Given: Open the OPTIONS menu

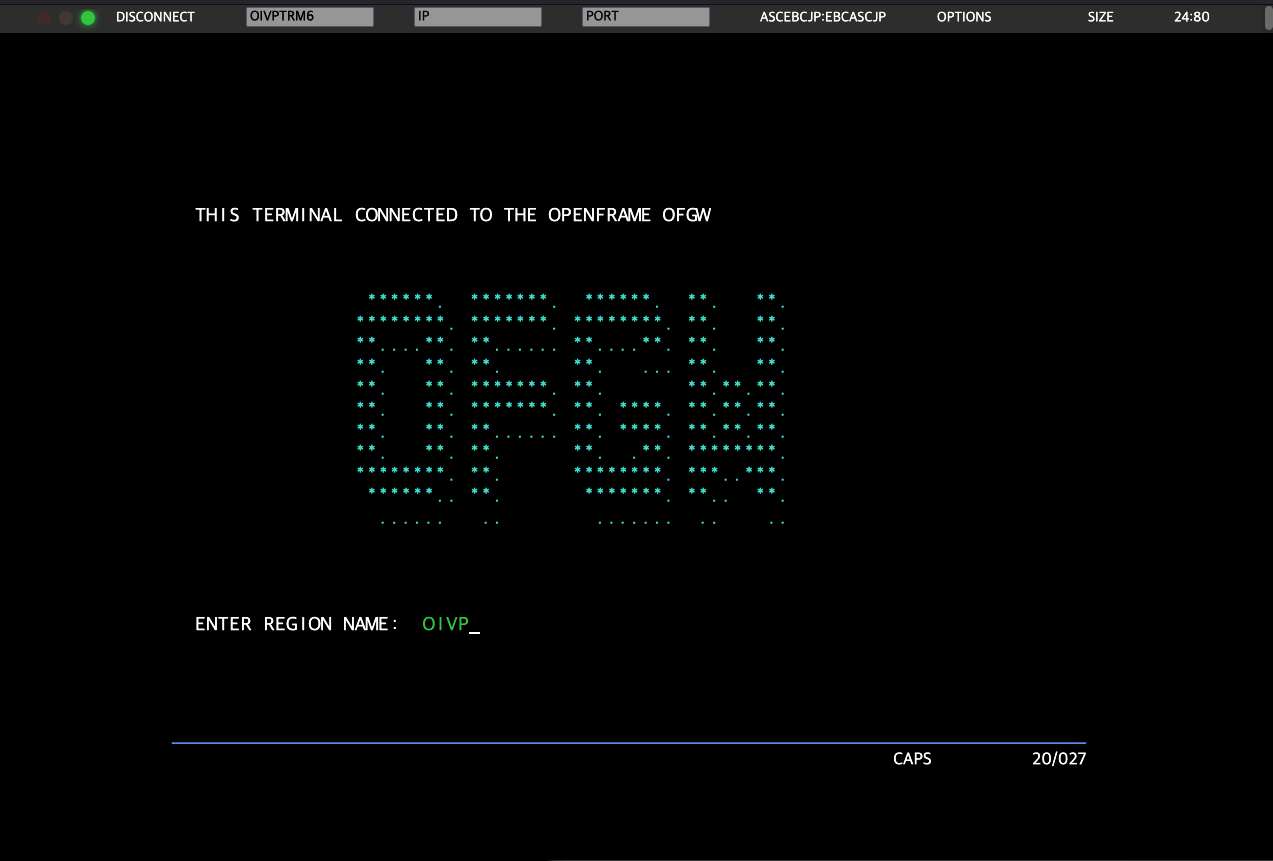Looking at the screenshot, I should coord(963,17).
